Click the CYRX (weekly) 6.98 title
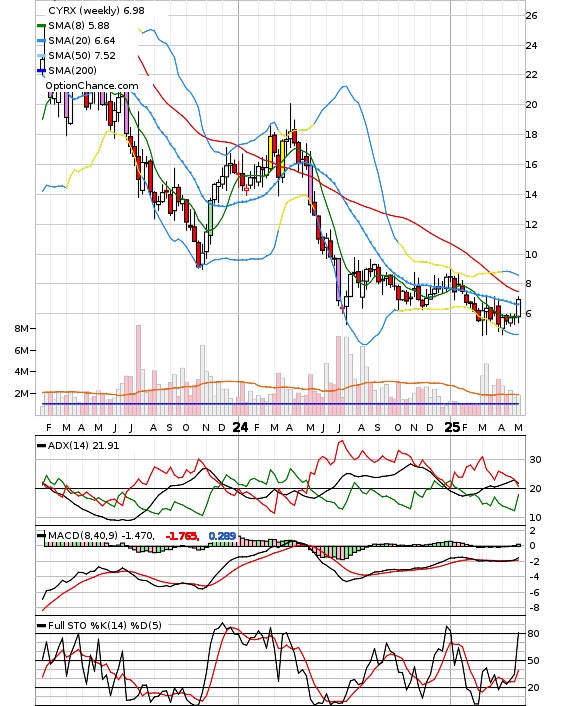 click(x=96, y=10)
